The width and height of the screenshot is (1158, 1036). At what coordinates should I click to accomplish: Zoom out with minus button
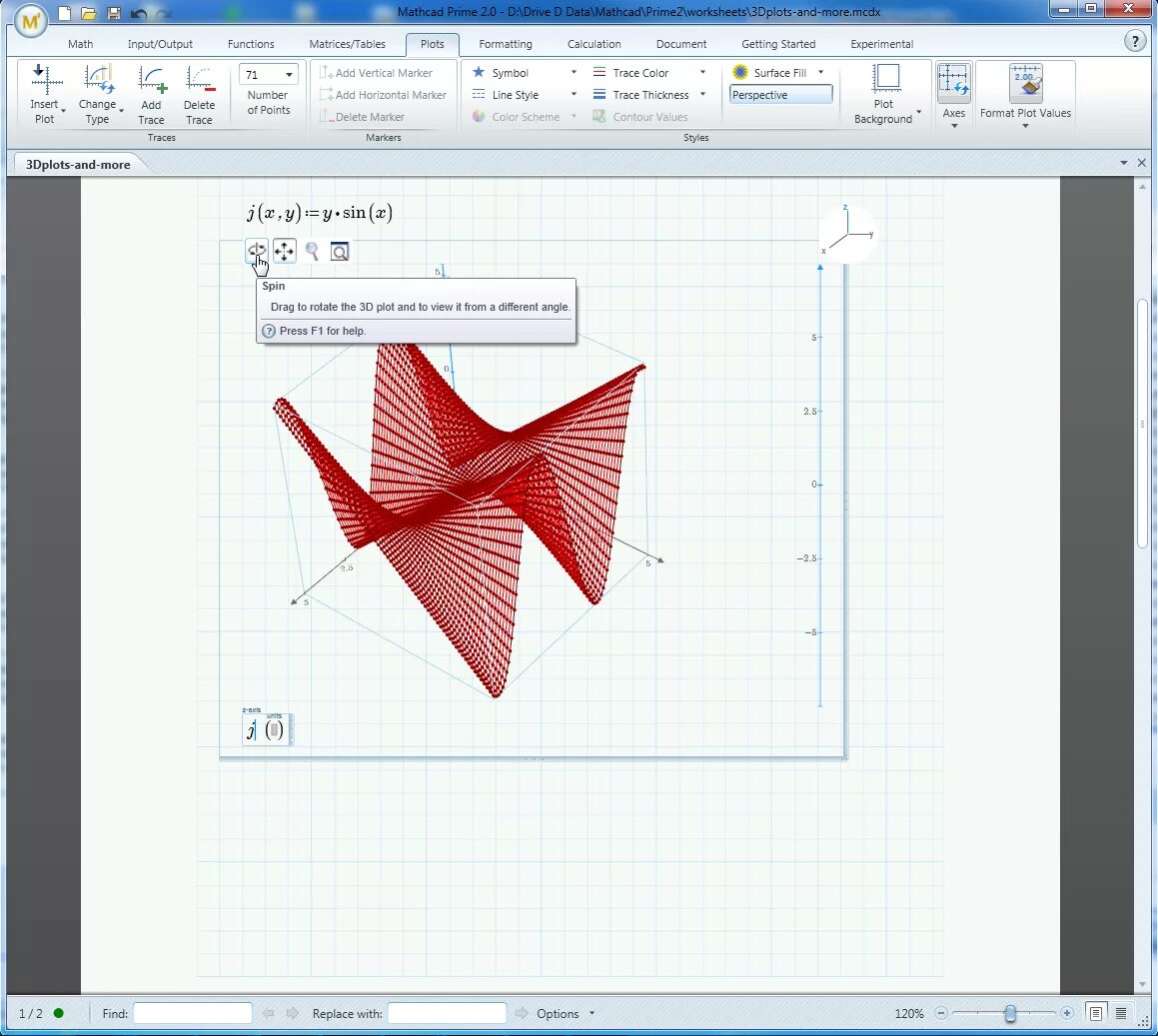tap(941, 1013)
